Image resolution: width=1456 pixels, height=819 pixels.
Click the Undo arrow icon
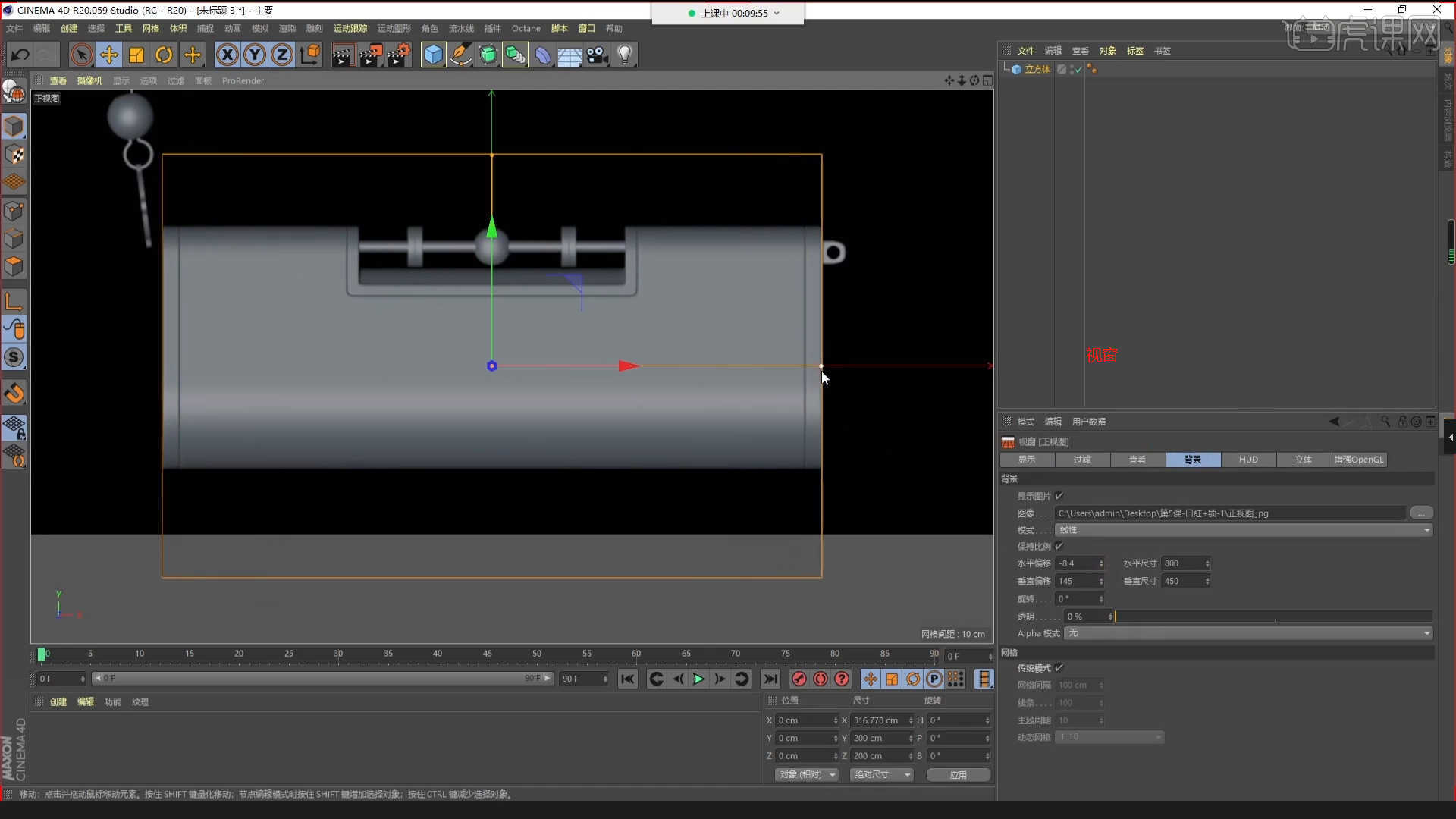(20, 55)
